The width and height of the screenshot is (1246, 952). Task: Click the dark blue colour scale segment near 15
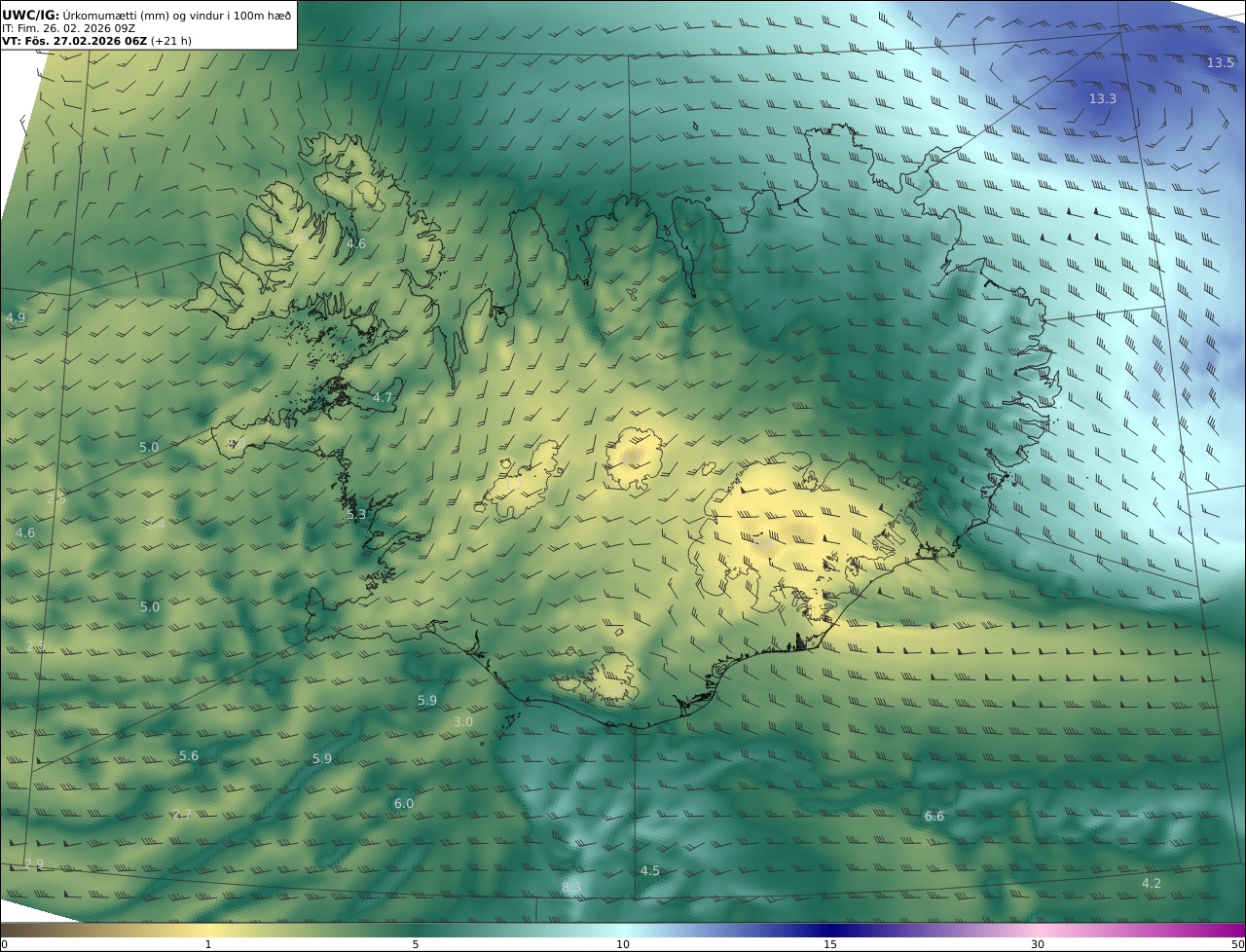pyautogui.click(x=830, y=930)
